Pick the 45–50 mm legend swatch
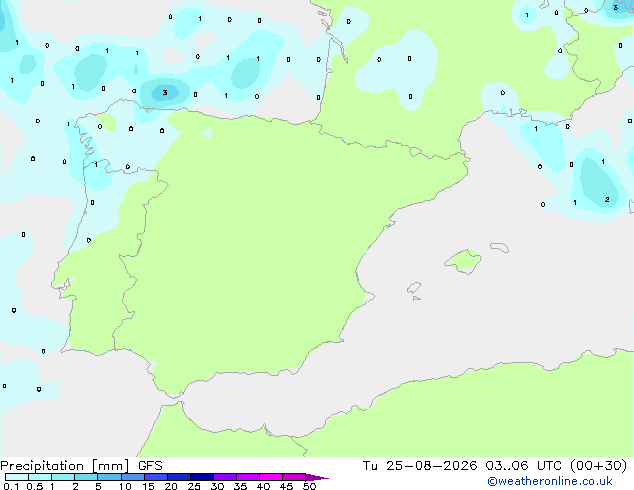Screen dimensions: 634x490 pos(294,477)
